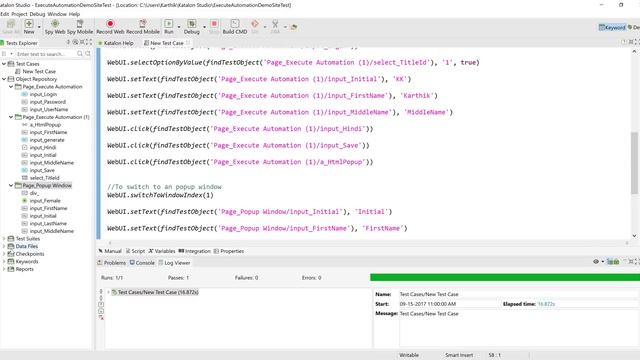640x360 pixels.
Task: Collapse the Page_Execute Automation folder
Action: point(11,87)
